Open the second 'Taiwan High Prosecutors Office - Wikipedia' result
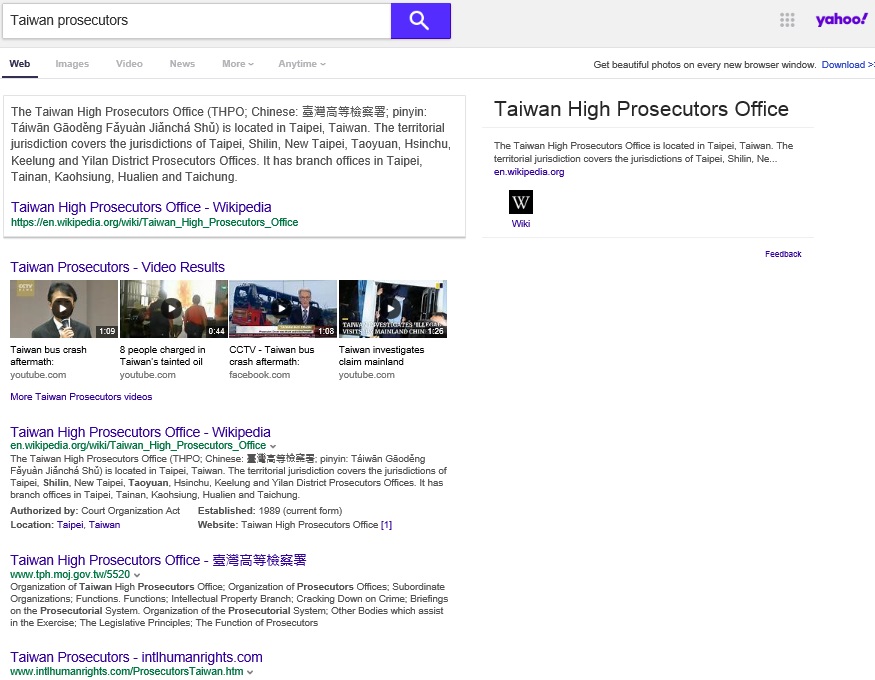 click(x=140, y=432)
